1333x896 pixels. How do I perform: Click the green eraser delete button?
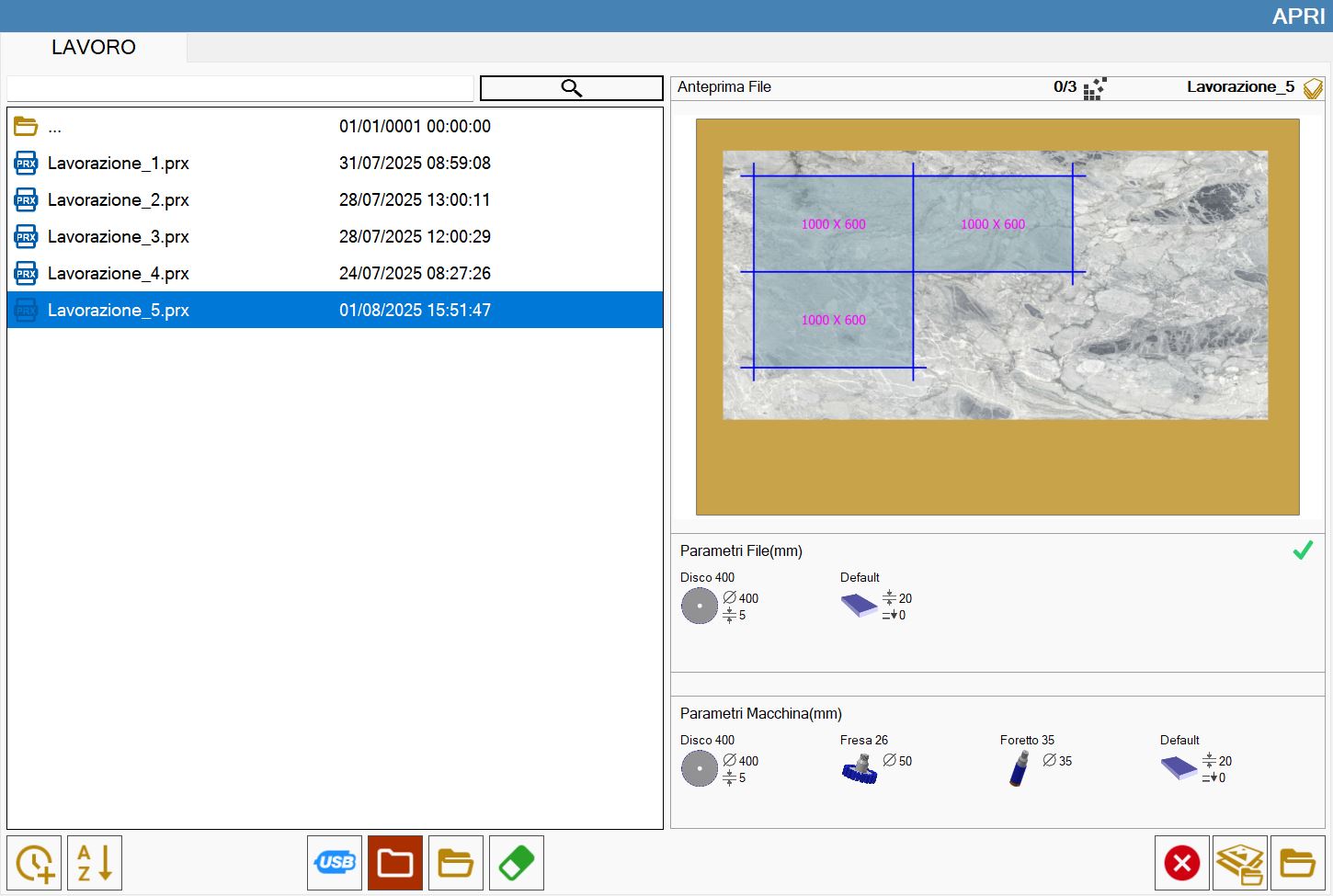[517, 863]
